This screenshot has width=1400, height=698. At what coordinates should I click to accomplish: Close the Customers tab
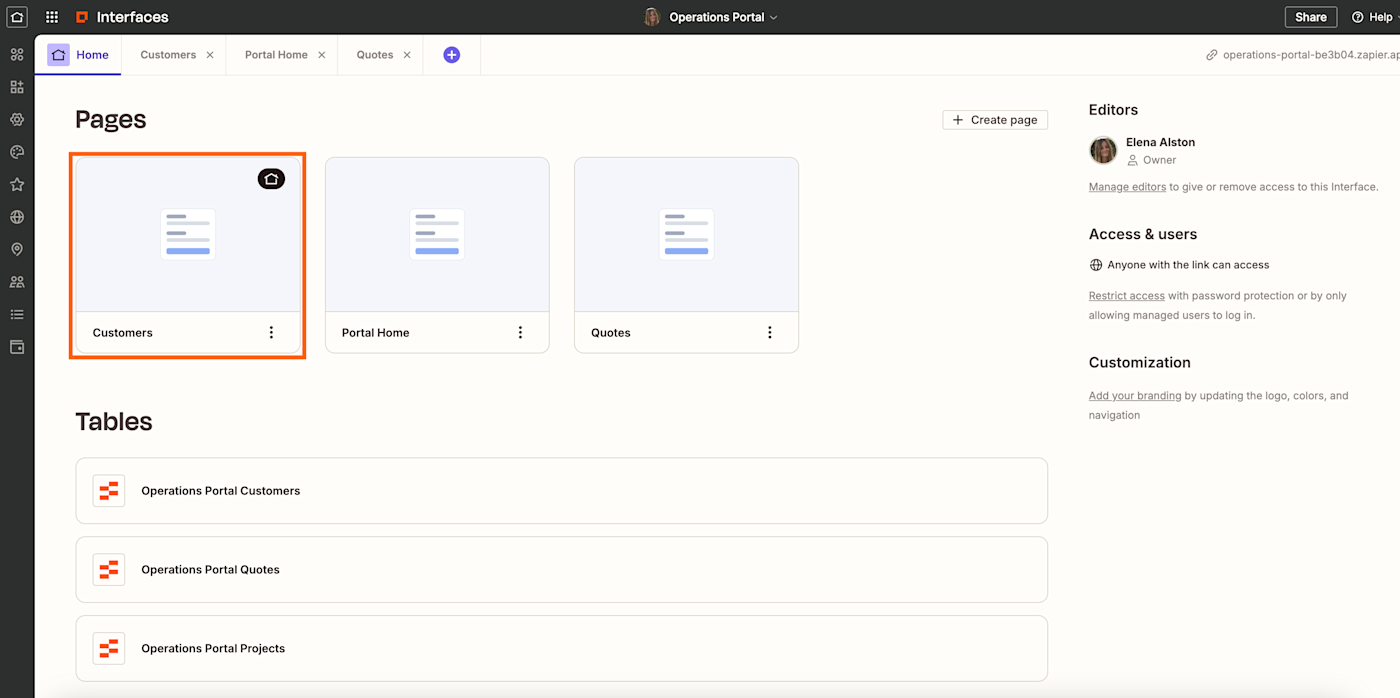(x=210, y=55)
